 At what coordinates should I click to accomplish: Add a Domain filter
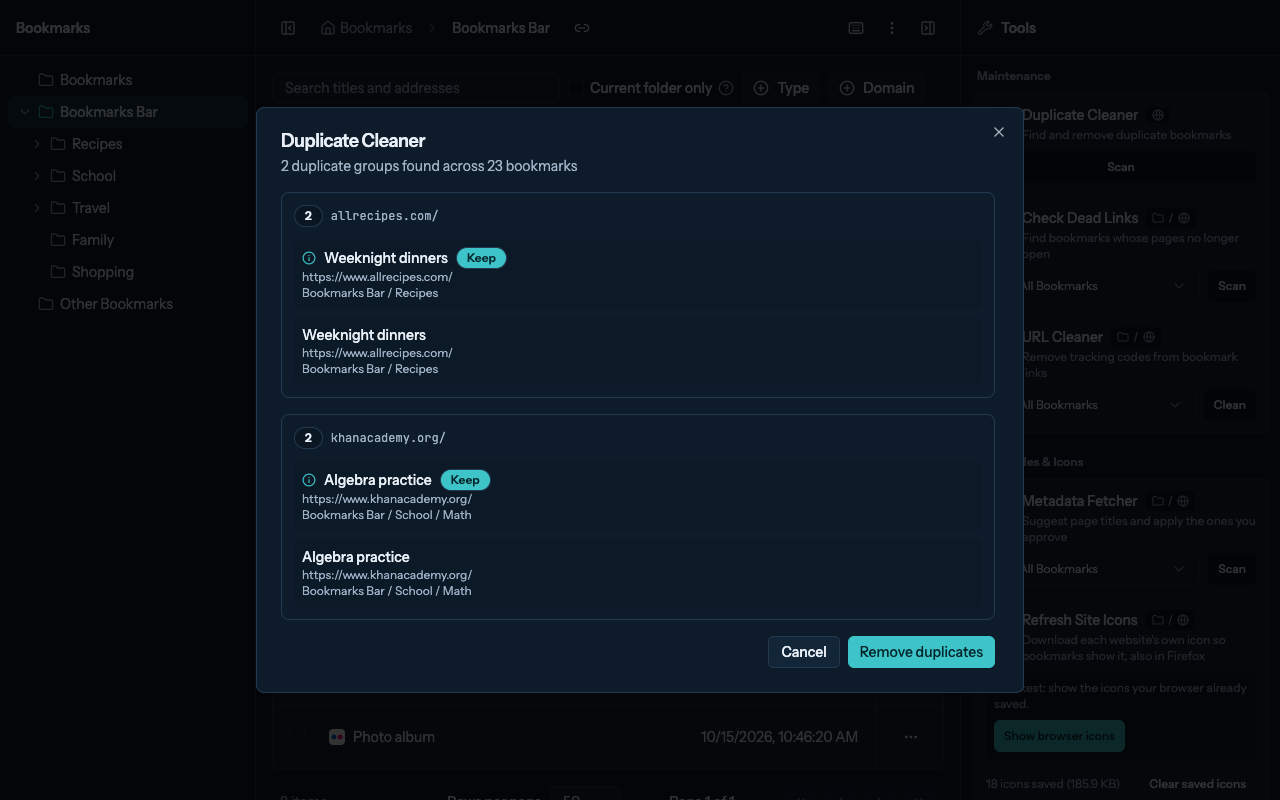(877, 88)
